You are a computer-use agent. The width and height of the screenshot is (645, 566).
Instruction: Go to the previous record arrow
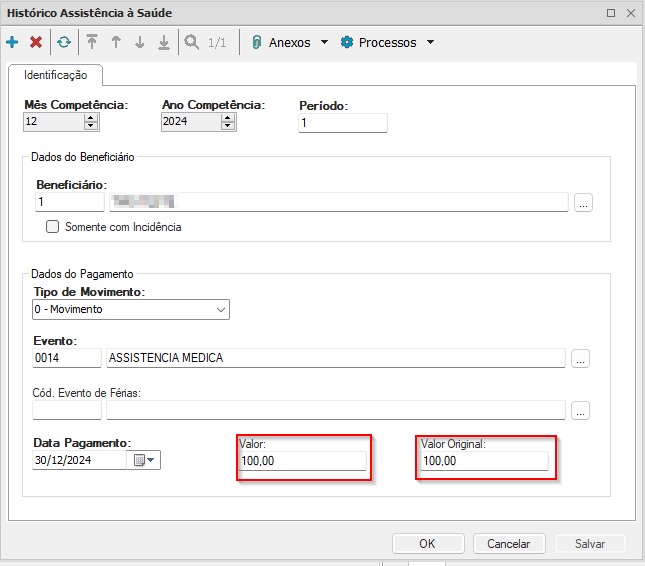[x=116, y=43]
